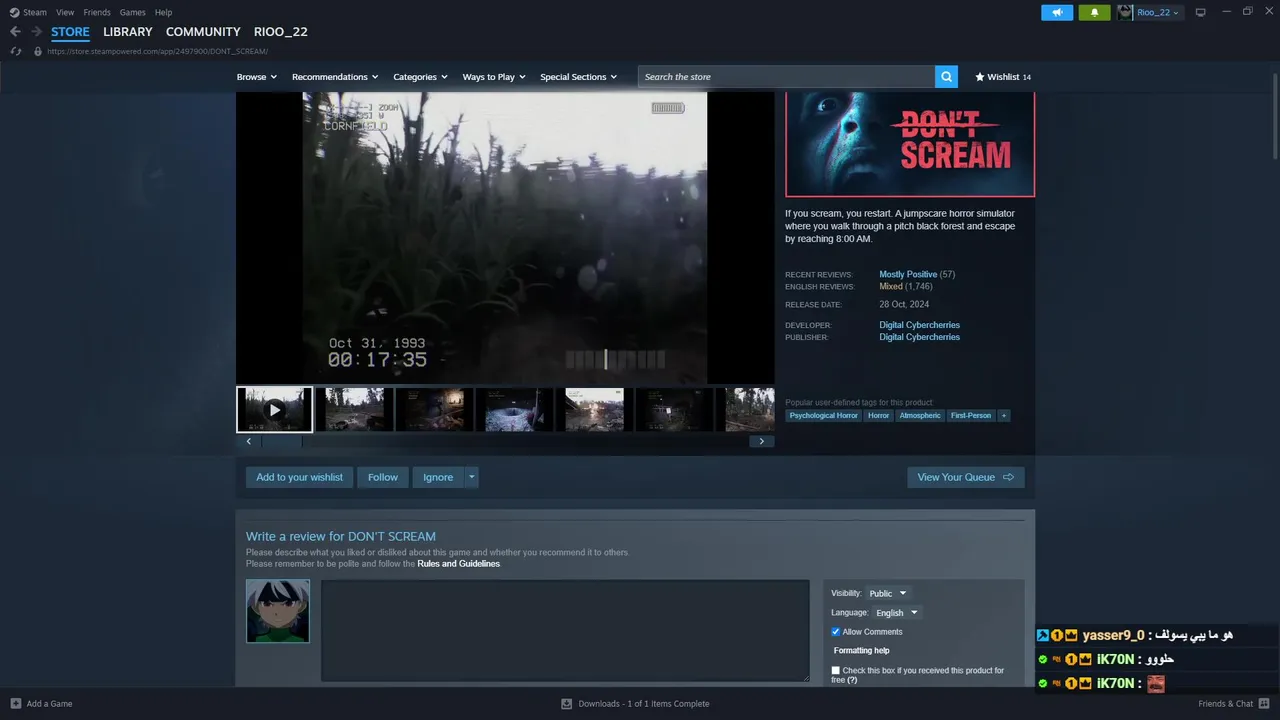Click the arrow icon on View Your Queue
Viewport: 1280px width, 720px height.
click(x=1008, y=477)
